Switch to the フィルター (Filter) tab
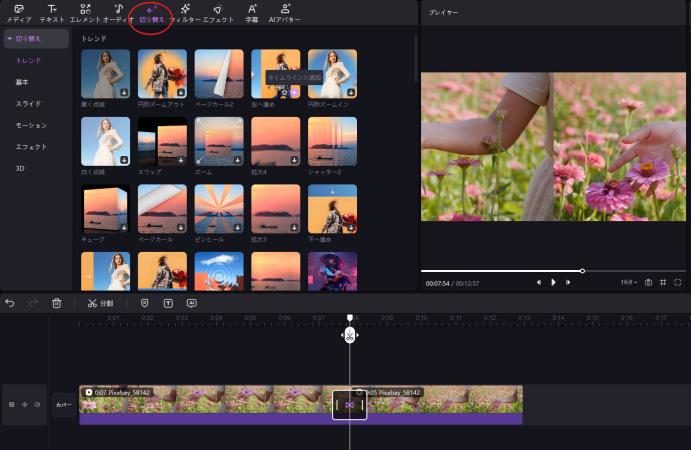The image size is (691, 450). [185, 13]
